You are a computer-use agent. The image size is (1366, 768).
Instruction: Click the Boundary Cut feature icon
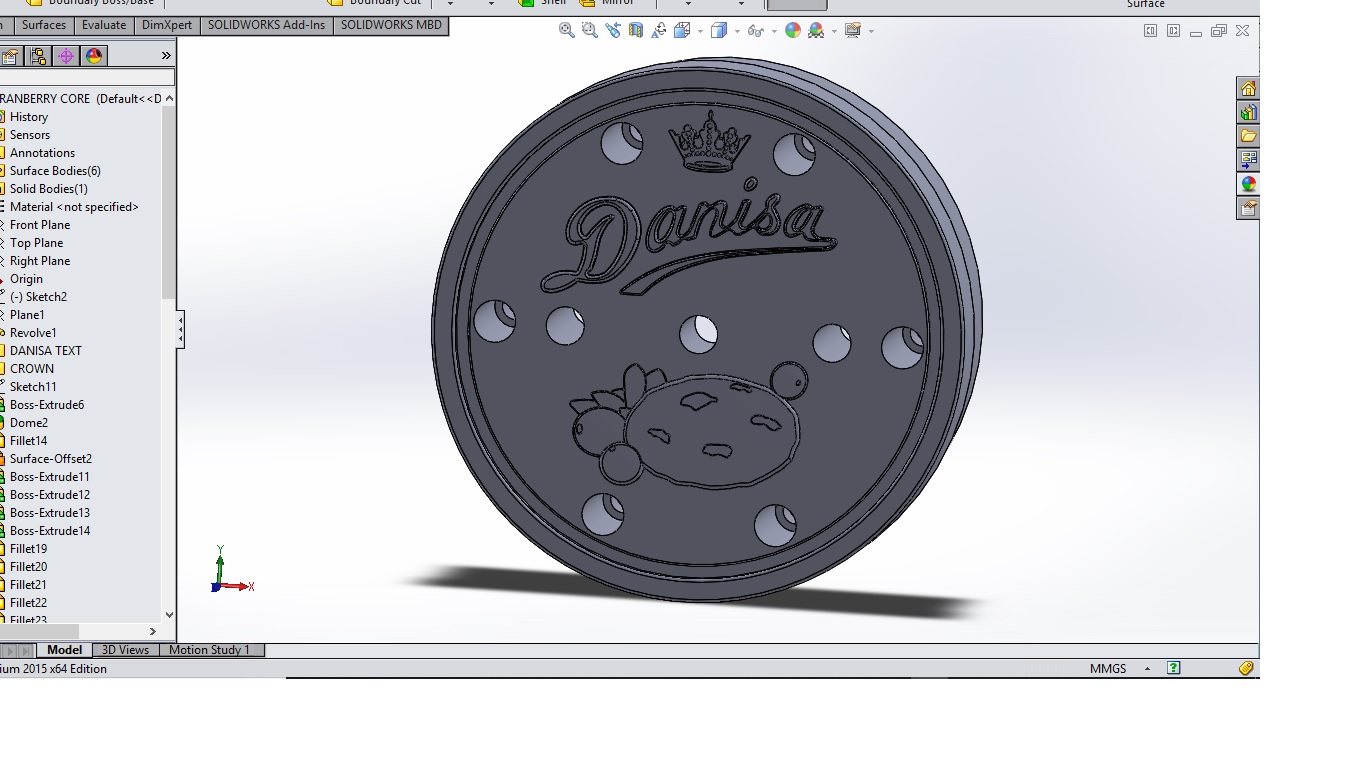click(335, 3)
